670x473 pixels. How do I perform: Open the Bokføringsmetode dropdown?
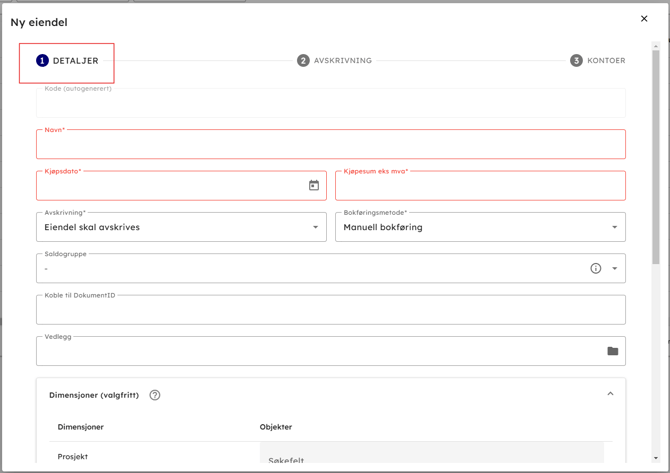(480, 227)
